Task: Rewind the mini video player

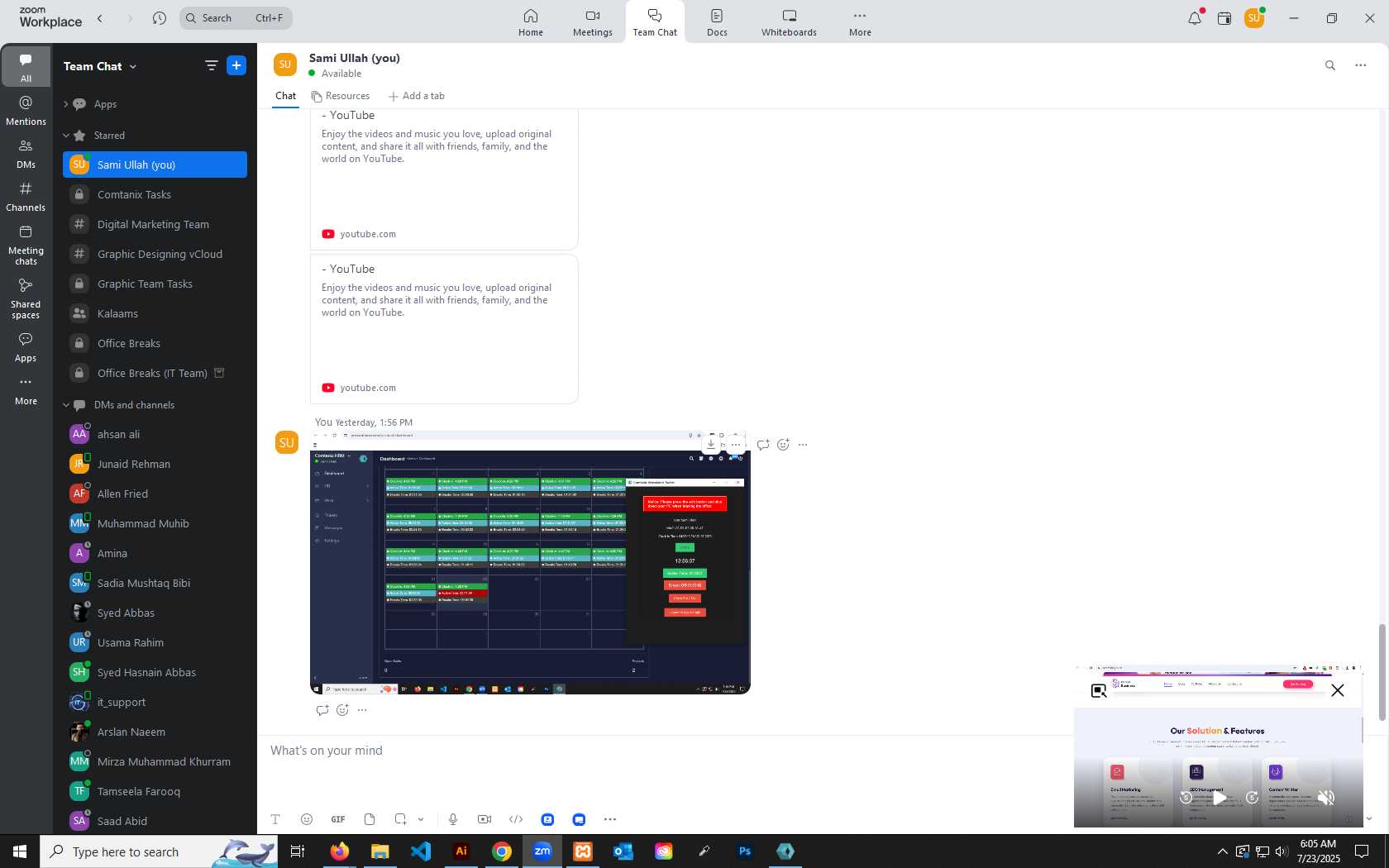Action: tap(1186, 798)
